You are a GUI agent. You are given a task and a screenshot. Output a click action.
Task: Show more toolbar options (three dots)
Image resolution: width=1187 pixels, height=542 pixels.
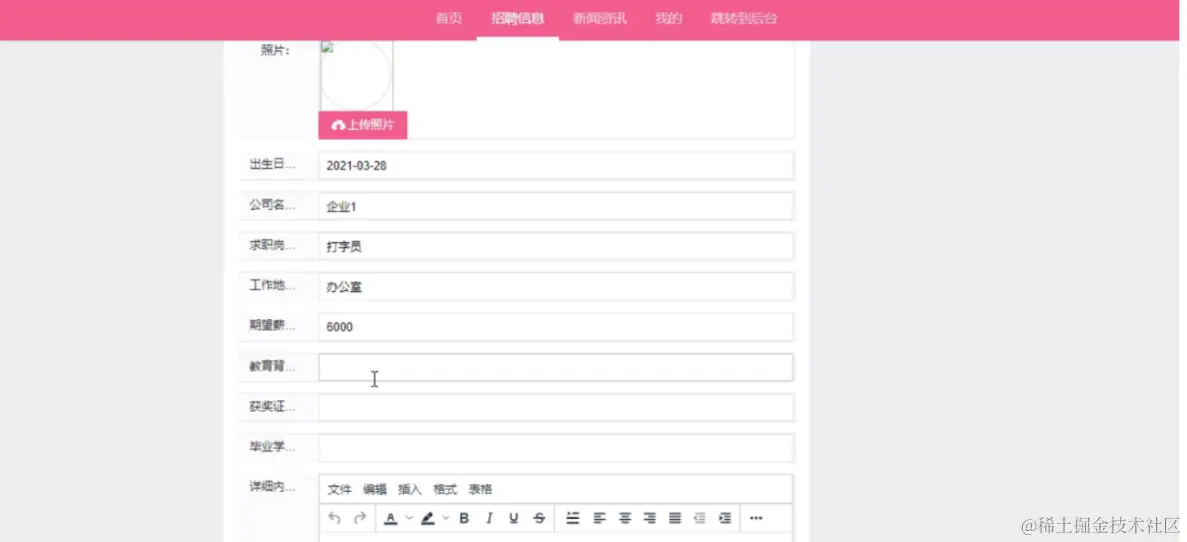click(756, 519)
